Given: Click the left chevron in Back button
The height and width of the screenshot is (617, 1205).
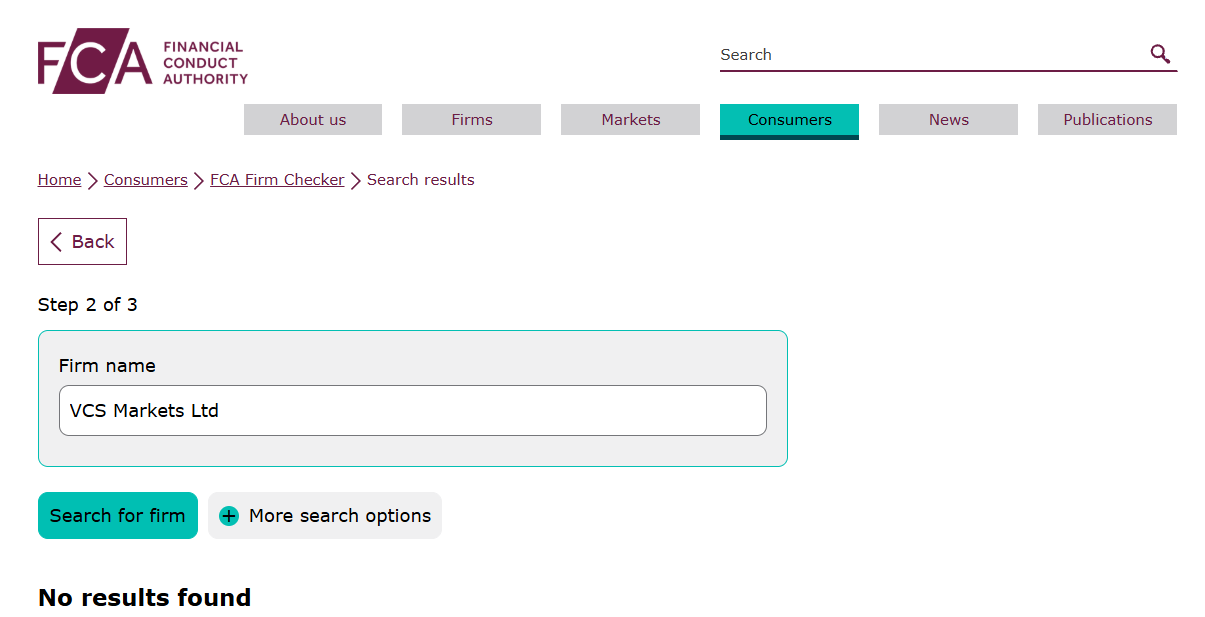Looking at the screenshot, I should pyautogui.click(x=56, y=242).
